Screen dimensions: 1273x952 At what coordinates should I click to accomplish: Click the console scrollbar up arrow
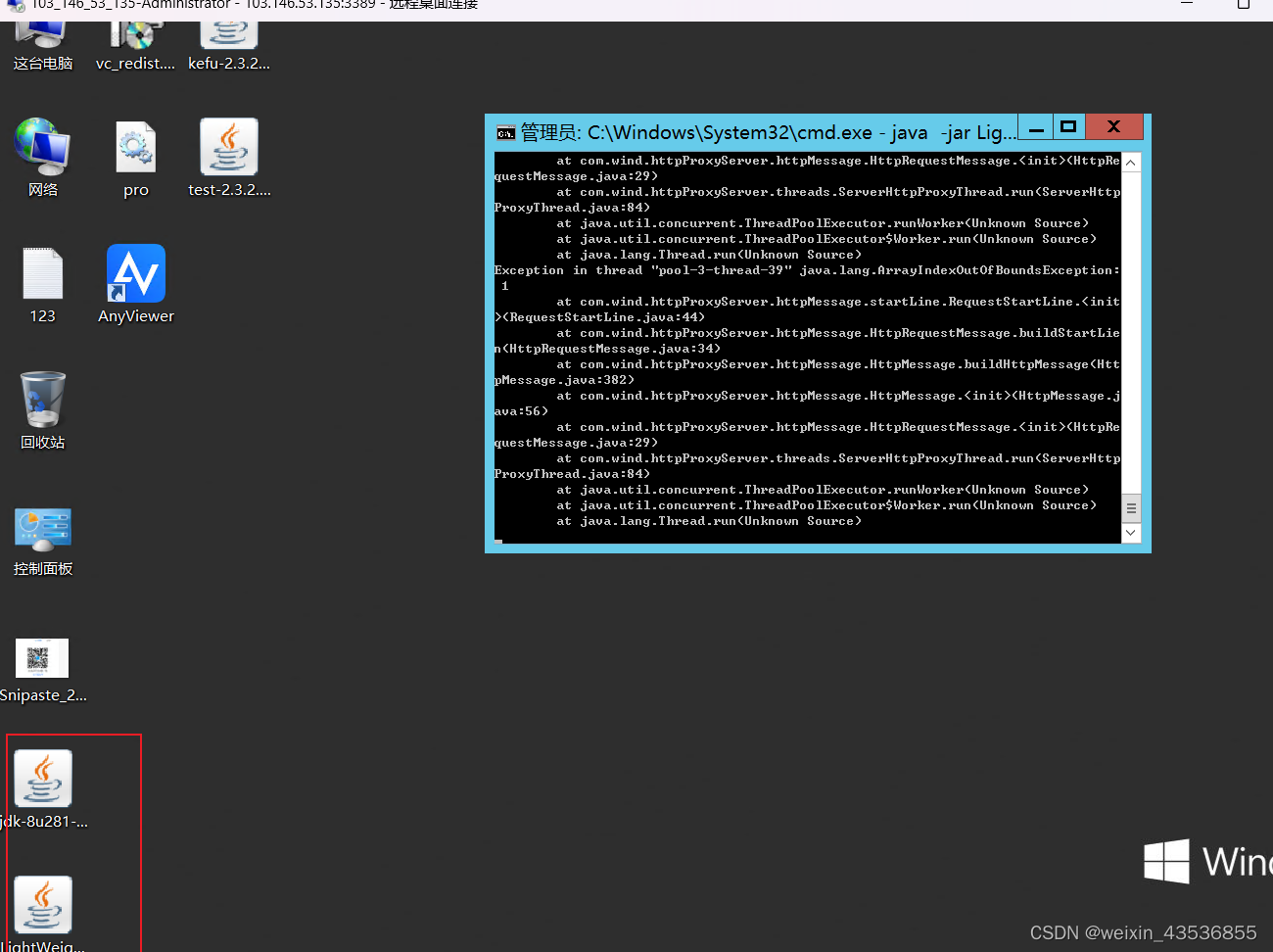coord(1131,163)
